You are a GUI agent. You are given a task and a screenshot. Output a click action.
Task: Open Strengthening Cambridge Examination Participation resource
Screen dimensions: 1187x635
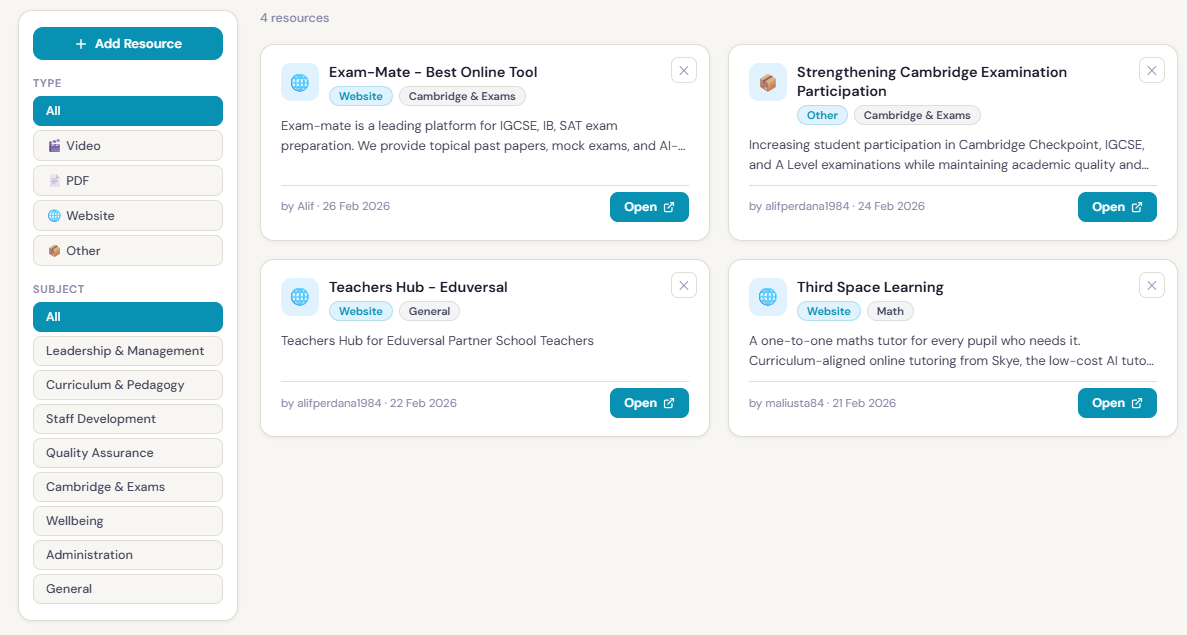[1117, 207]
